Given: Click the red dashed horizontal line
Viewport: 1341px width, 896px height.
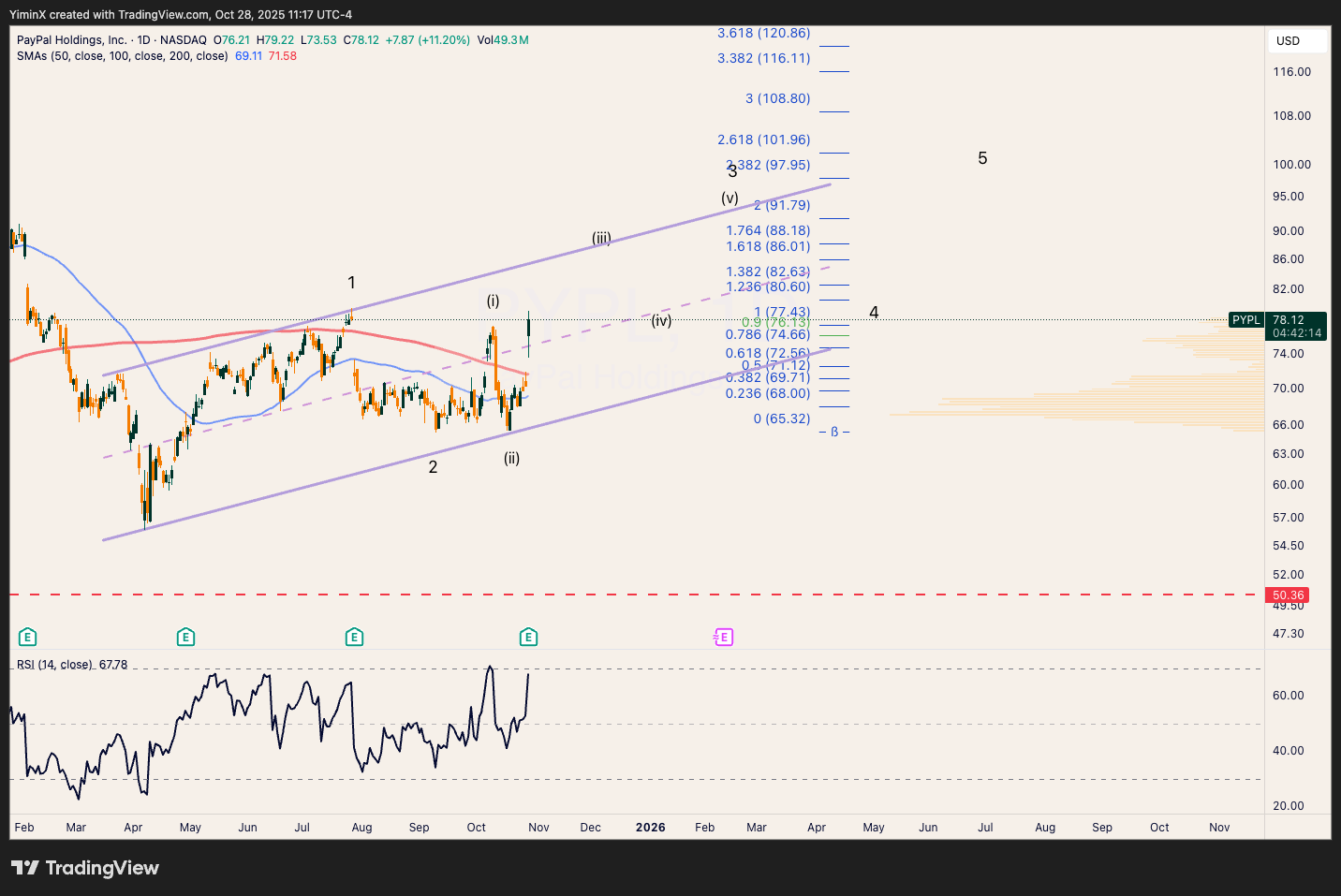Looking at the screenshot, I should pos(637,595).
